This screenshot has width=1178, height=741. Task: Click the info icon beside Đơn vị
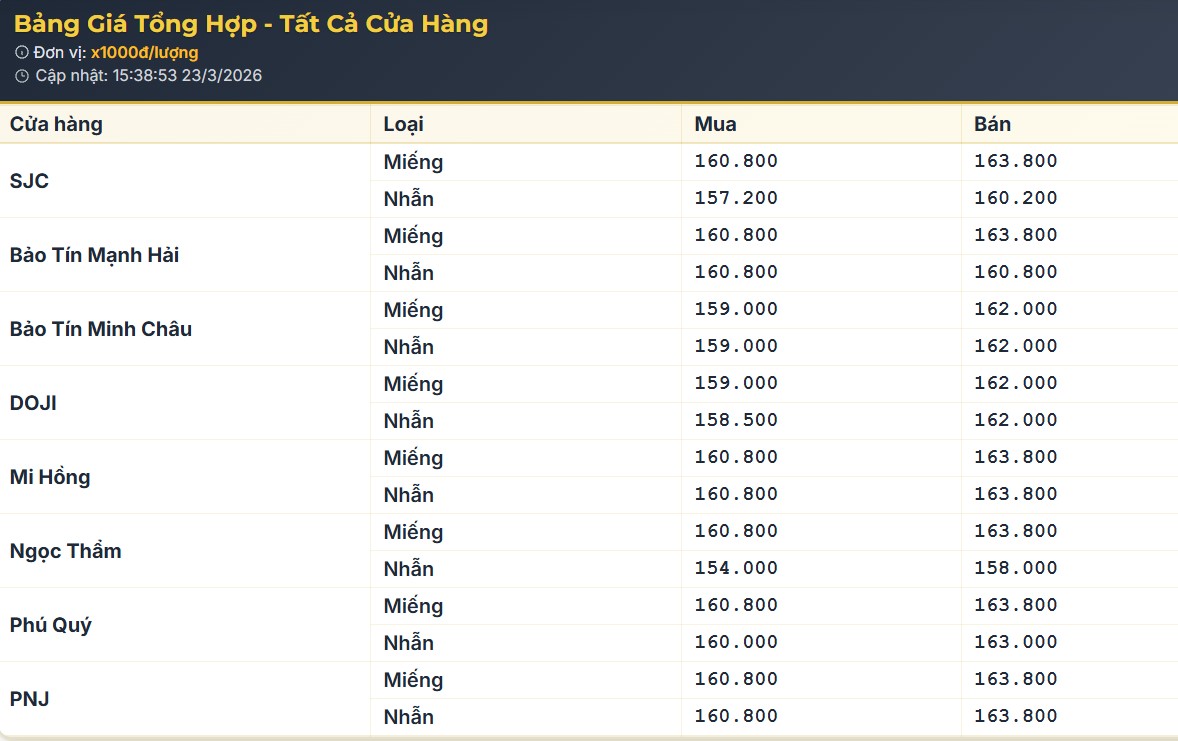coord(22,53)
